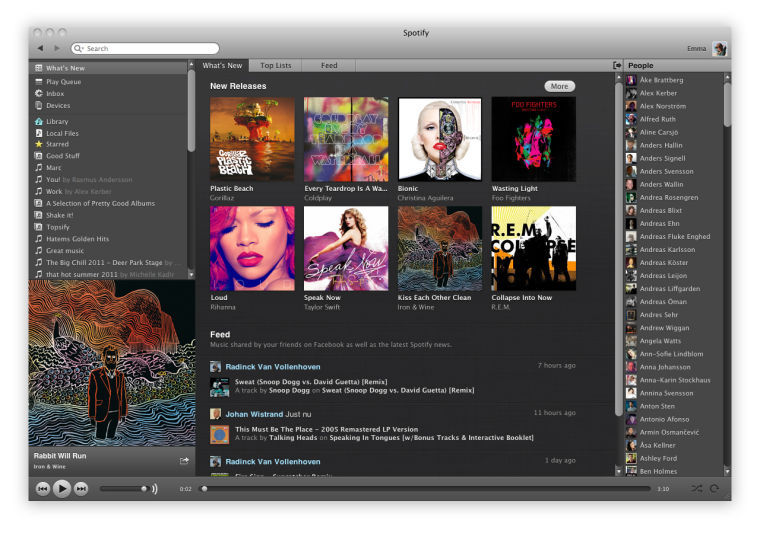760x536 pixels.
Task: Click the Coldplay artist link
Action: [318, 198]
